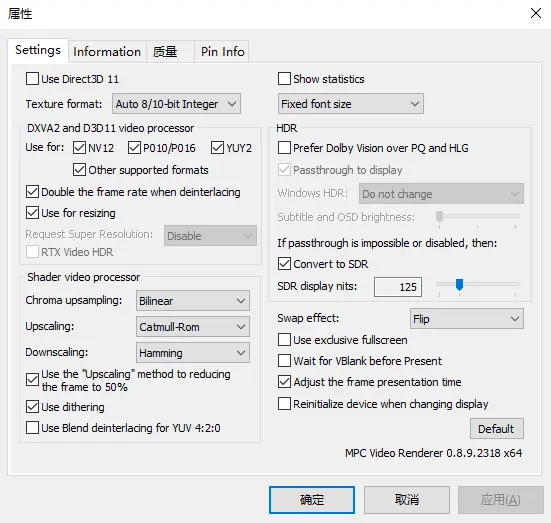This screenshot has width=551, height=523.
Task: Click the SDR display nits slider thumb
Action: (x=459, y=284)
